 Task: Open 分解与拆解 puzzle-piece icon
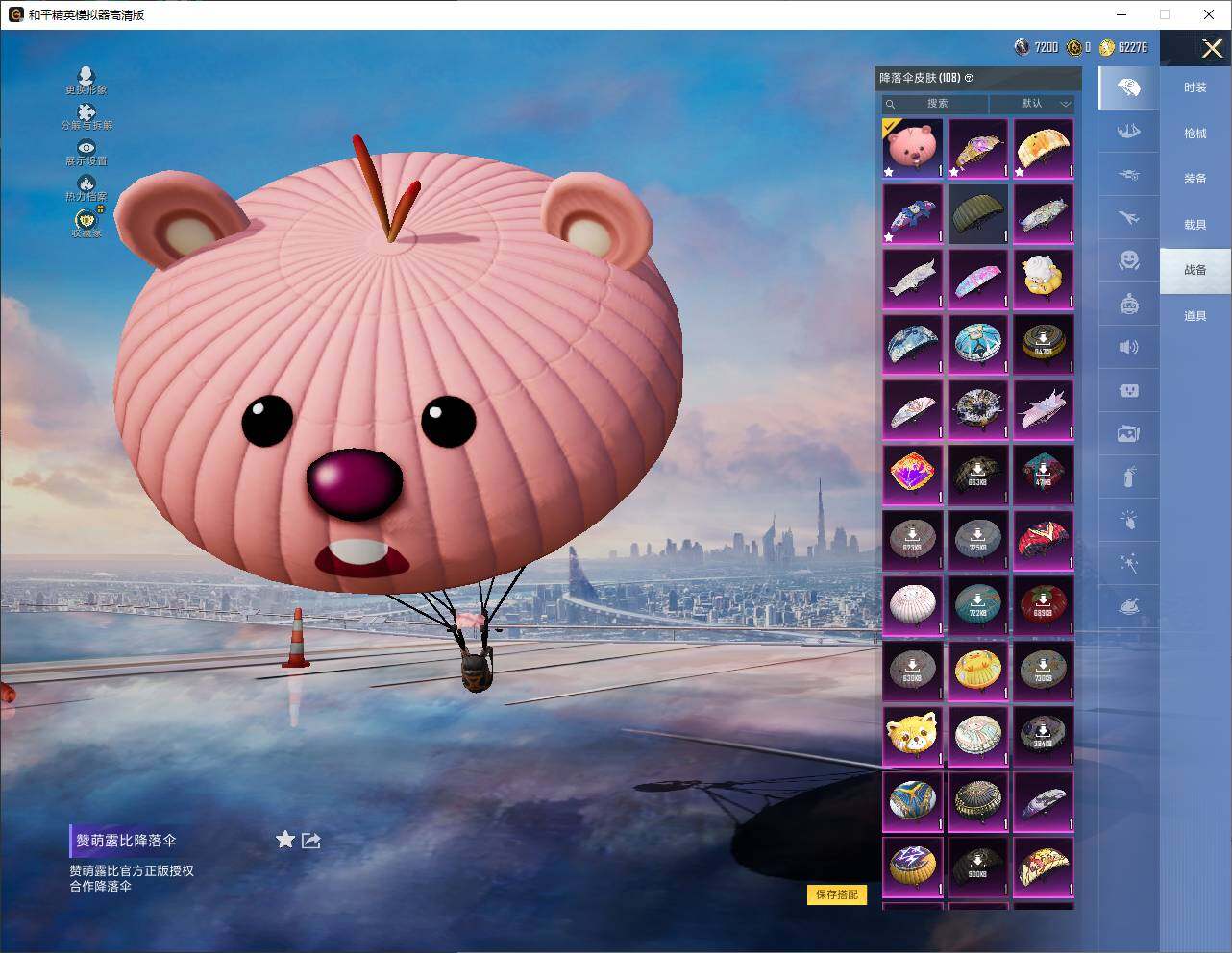[x=86, y=116]
